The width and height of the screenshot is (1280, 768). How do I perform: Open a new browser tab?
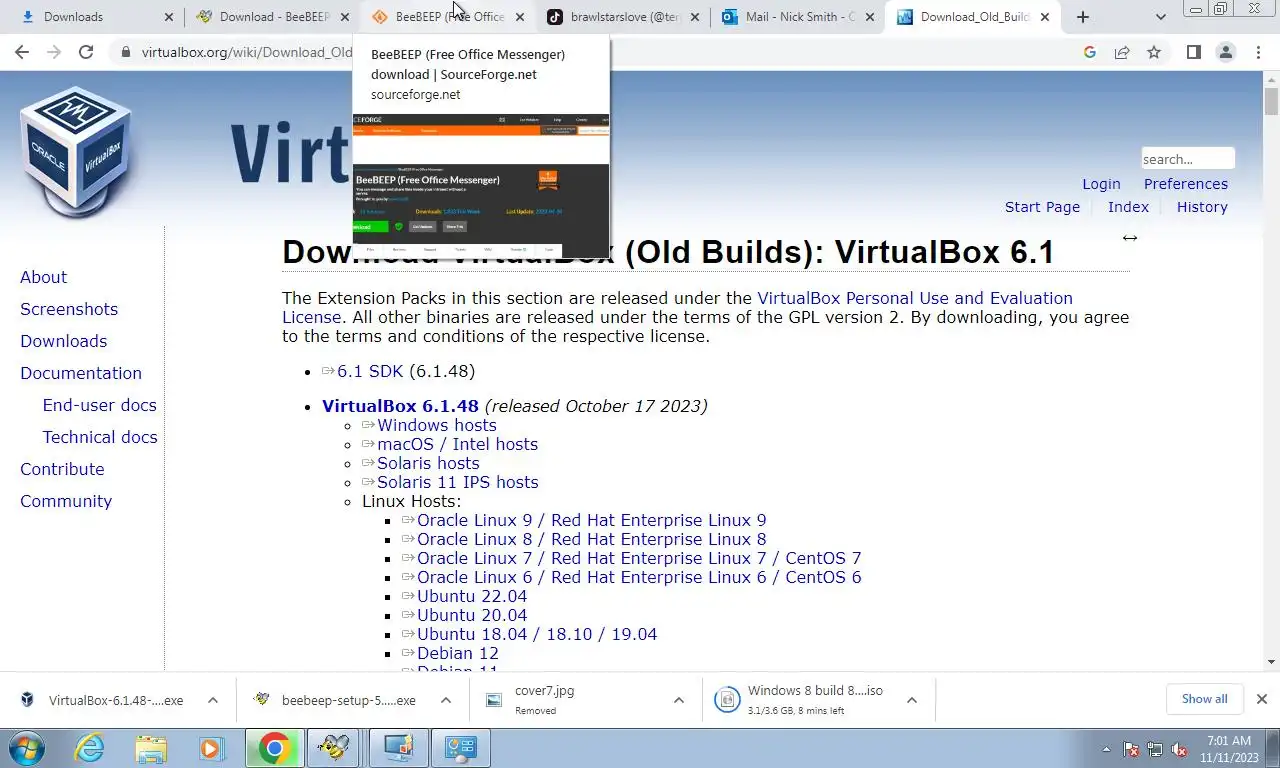tap(1083, 17)
